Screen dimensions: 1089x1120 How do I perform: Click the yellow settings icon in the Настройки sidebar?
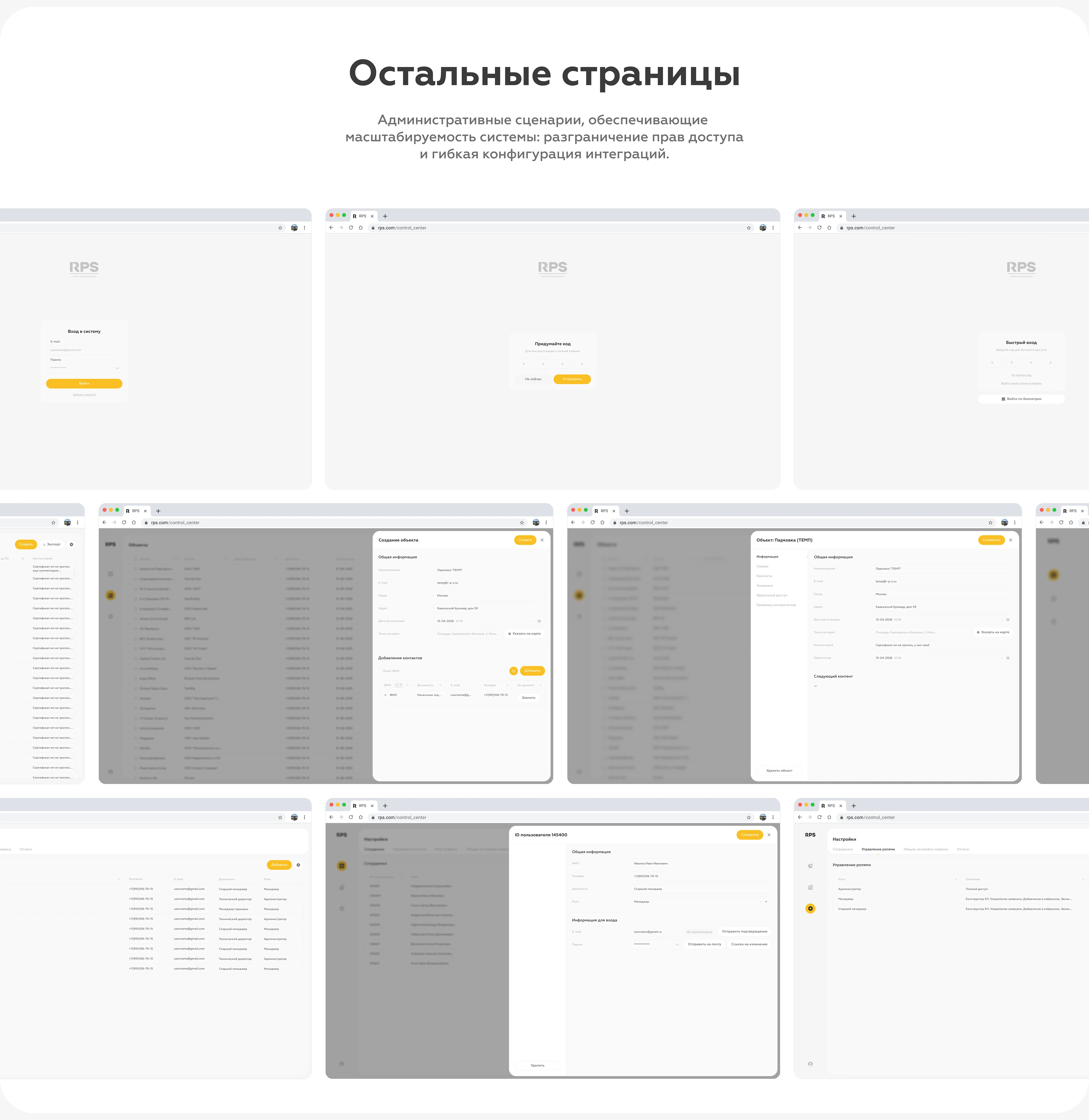(810, 908)
